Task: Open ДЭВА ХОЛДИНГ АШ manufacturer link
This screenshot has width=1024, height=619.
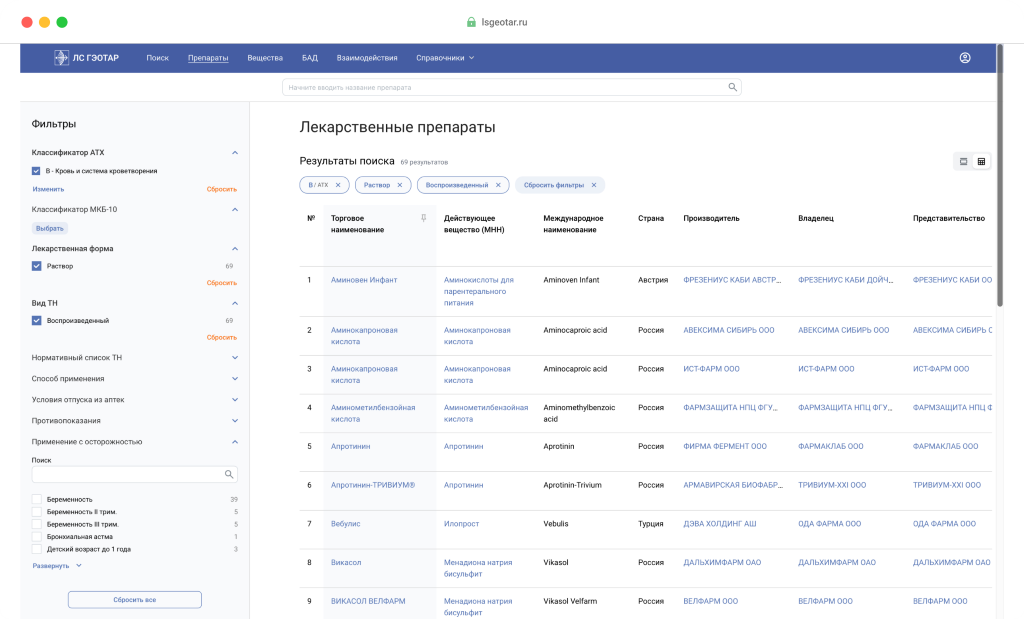Action: click(x=720, y=524)
